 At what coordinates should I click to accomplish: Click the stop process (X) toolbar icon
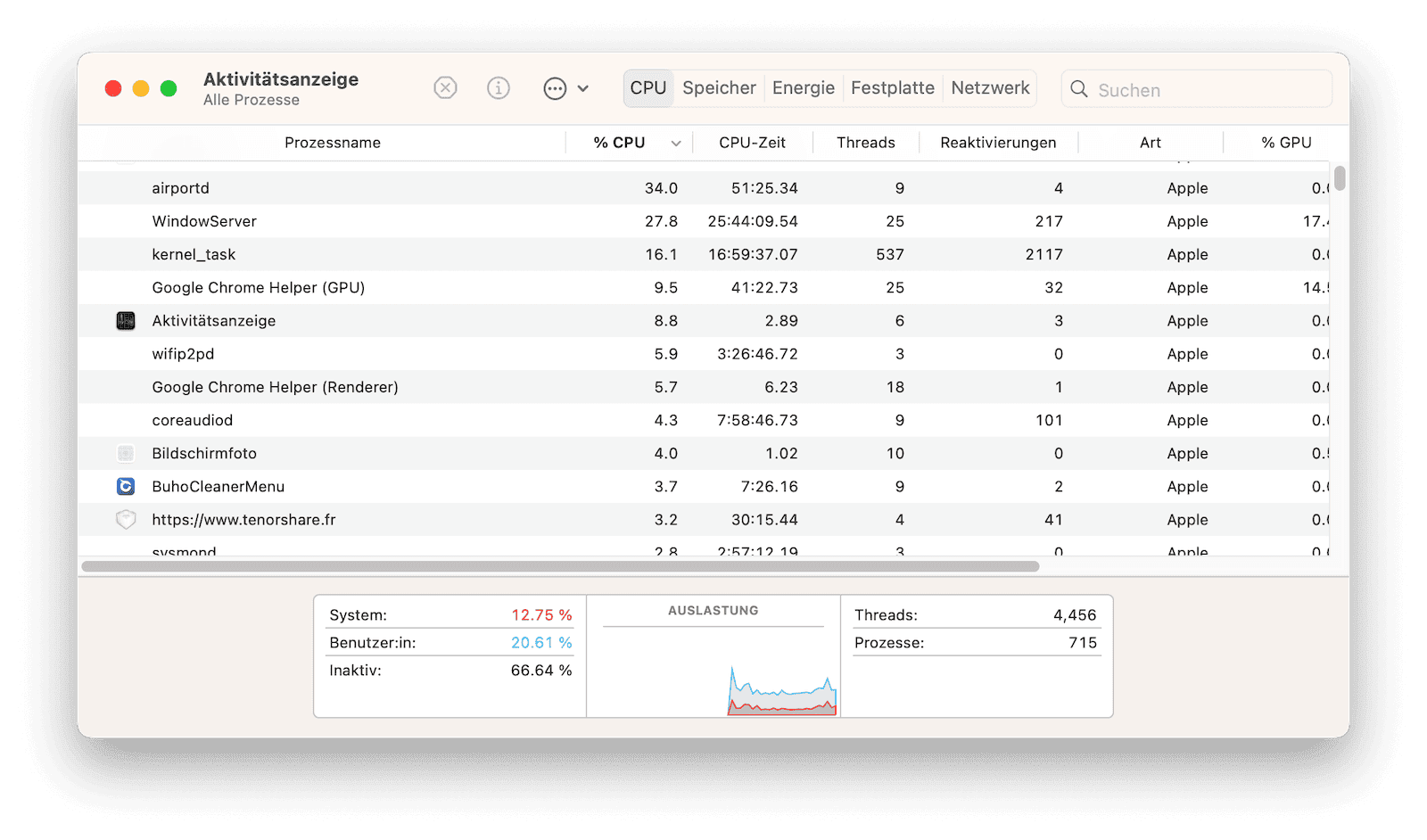445,87
